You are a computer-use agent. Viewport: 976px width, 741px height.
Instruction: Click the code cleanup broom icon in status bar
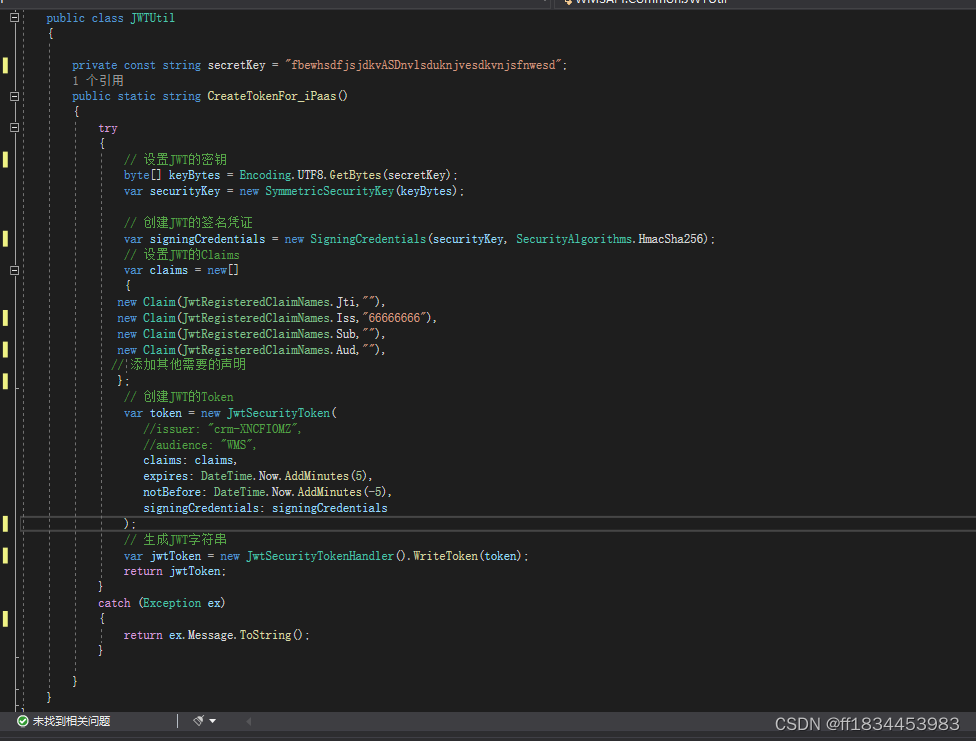(x=198, y=720)
